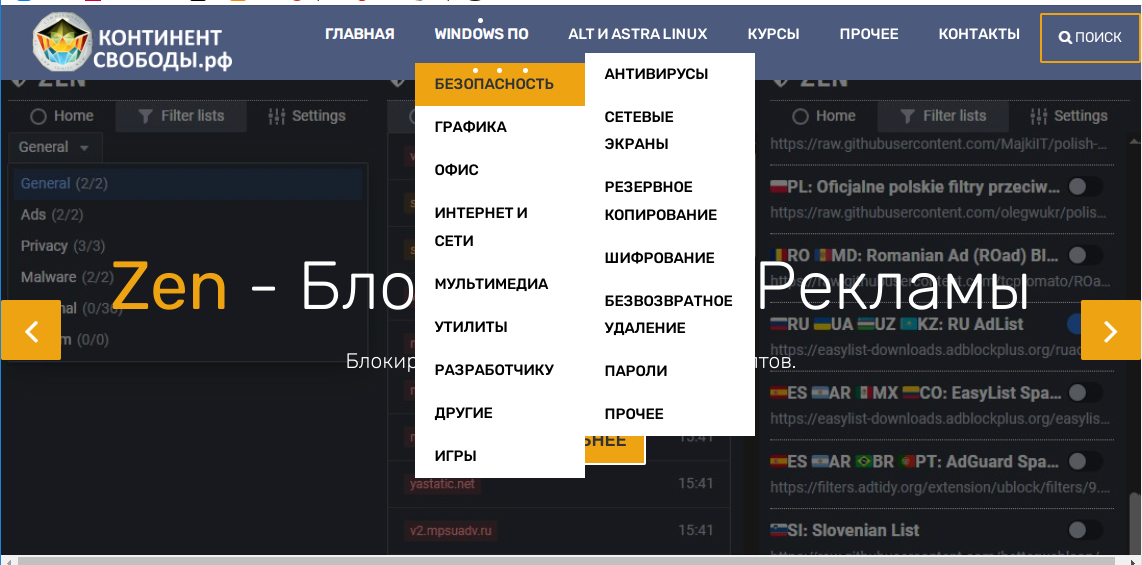The height and width of the screenshot is (565, 1142).
Task: Toggle SI Slovenian List switch
Action: click(x=1085, y=530)
